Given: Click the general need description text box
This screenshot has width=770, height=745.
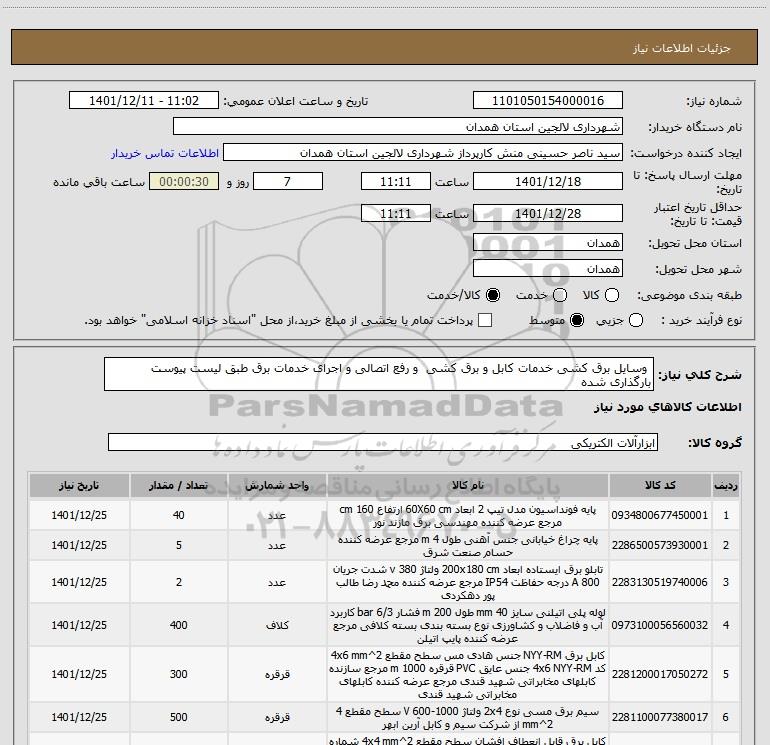Looking at the screenshot, I should coord(379,374).
